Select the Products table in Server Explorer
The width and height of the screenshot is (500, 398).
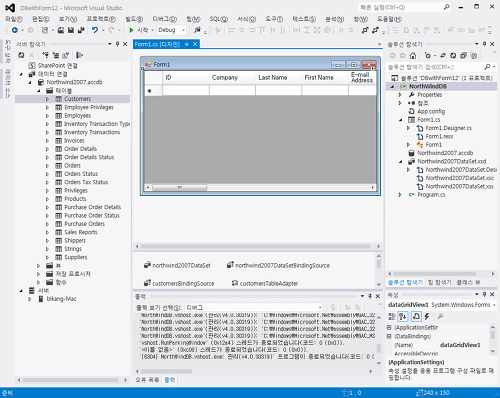[x=75, y=199]
